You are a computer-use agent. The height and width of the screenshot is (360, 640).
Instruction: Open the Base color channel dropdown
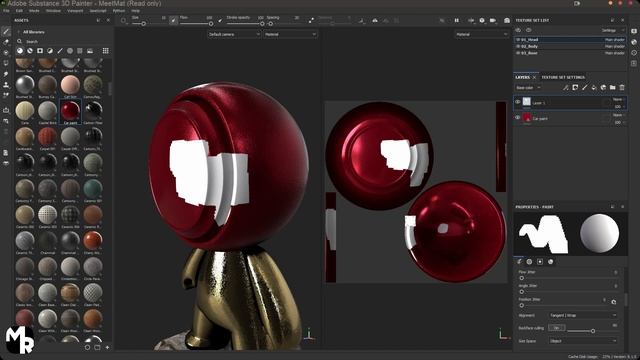coord(528,88)
